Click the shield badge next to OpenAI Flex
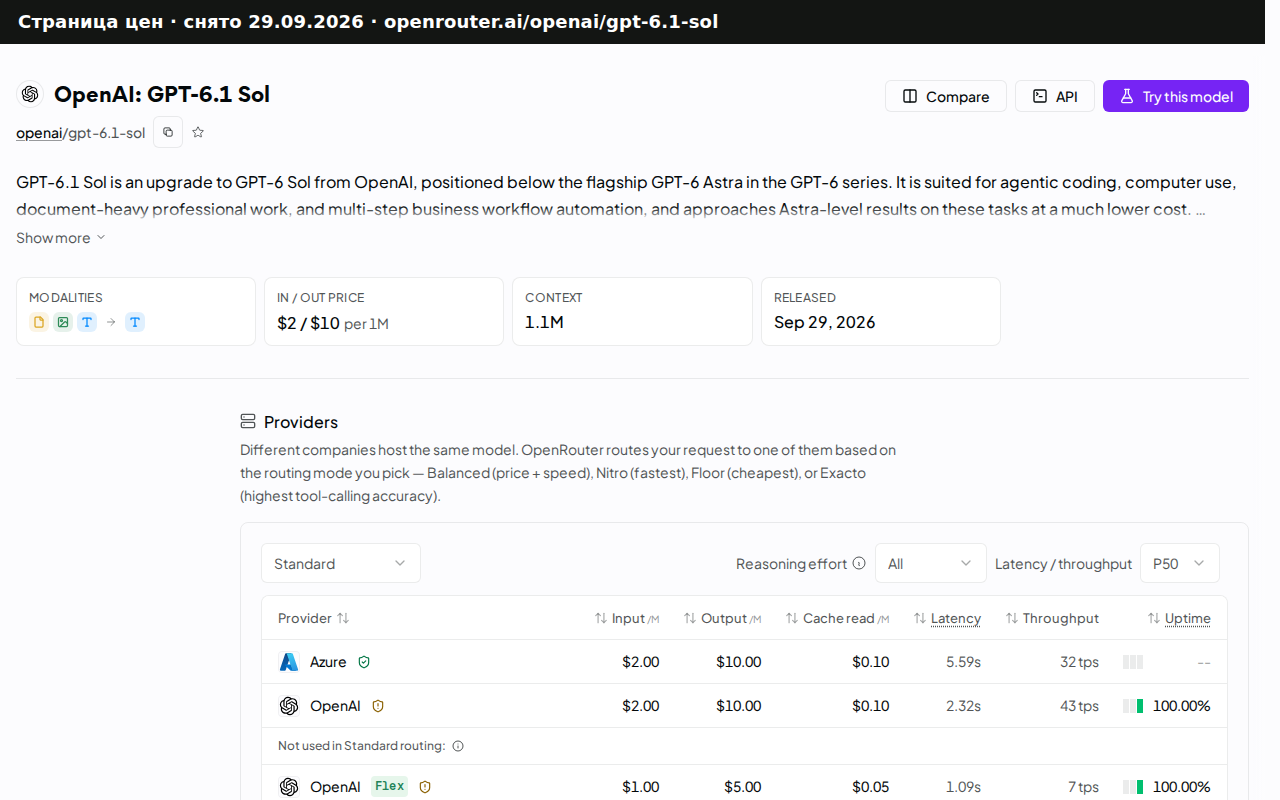Image resolution: width=1280 pixels, height=800 pixels. 425,787
